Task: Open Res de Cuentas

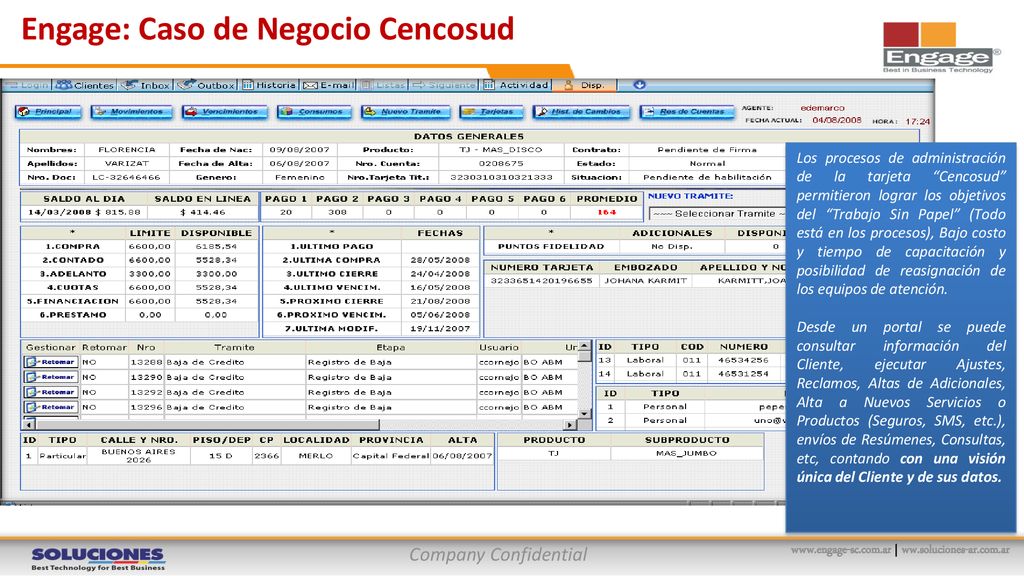Action: pyautogui.click(x=686, y=112)
